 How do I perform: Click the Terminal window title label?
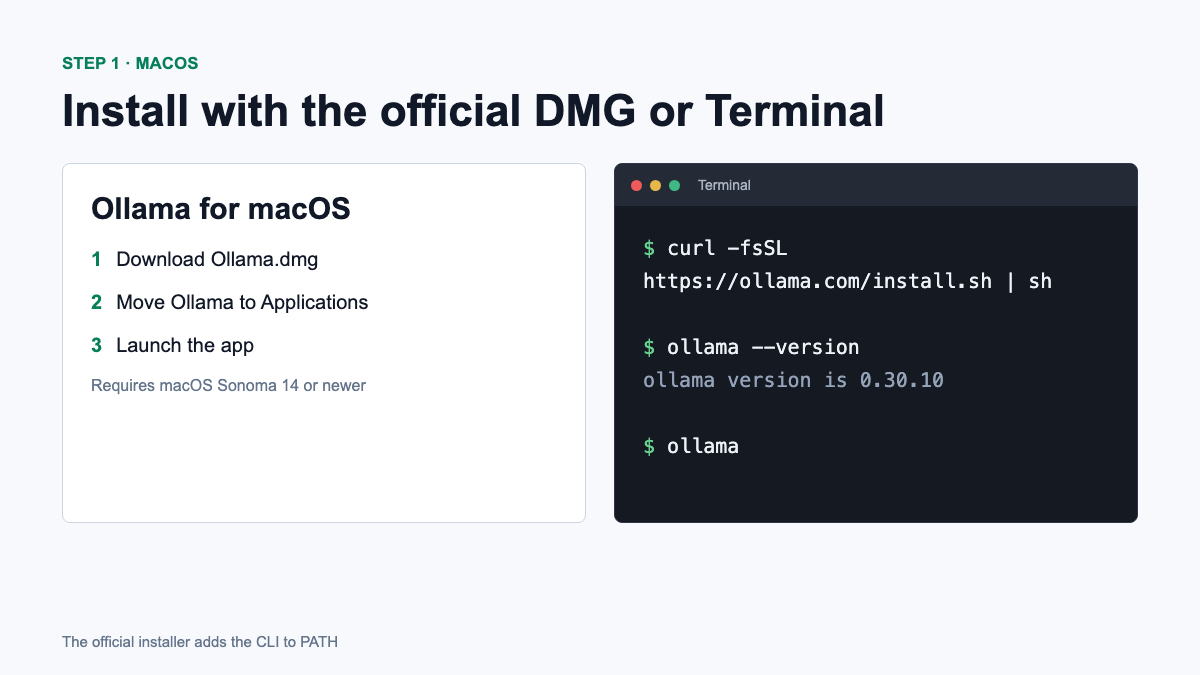click(x=724, y=185)
